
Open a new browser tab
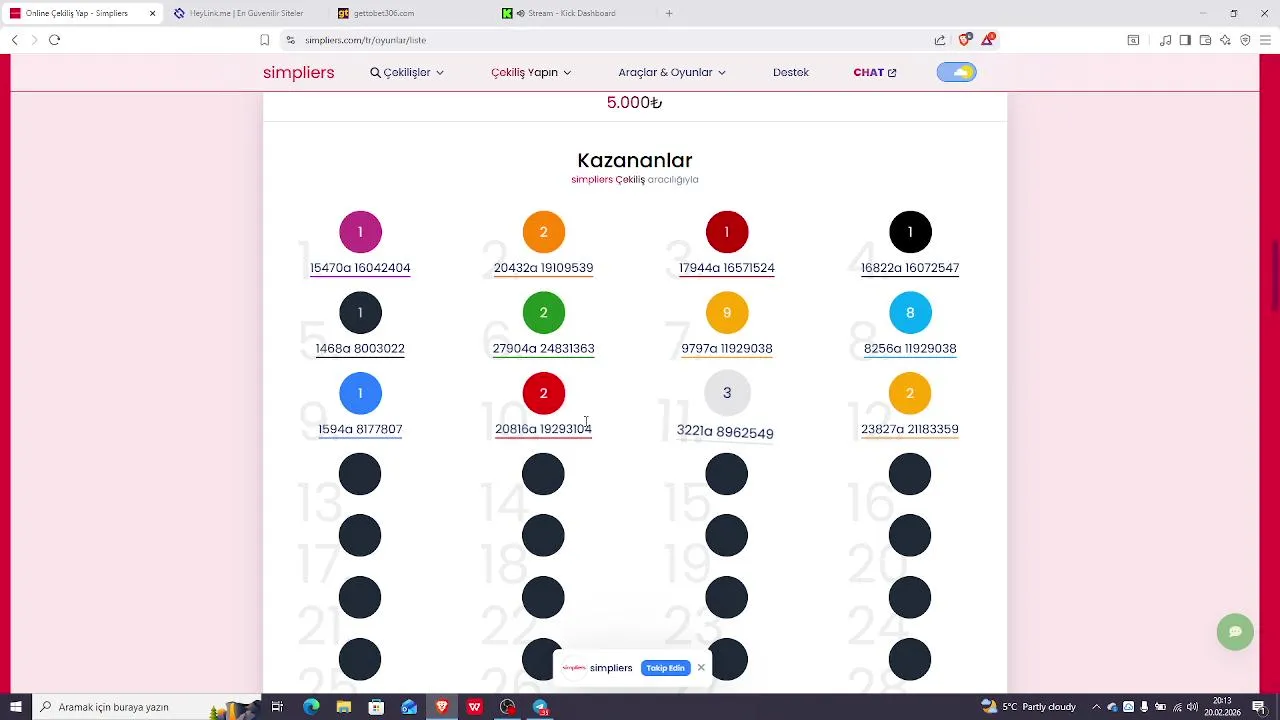pyautogui.click(x=669, y=13)
